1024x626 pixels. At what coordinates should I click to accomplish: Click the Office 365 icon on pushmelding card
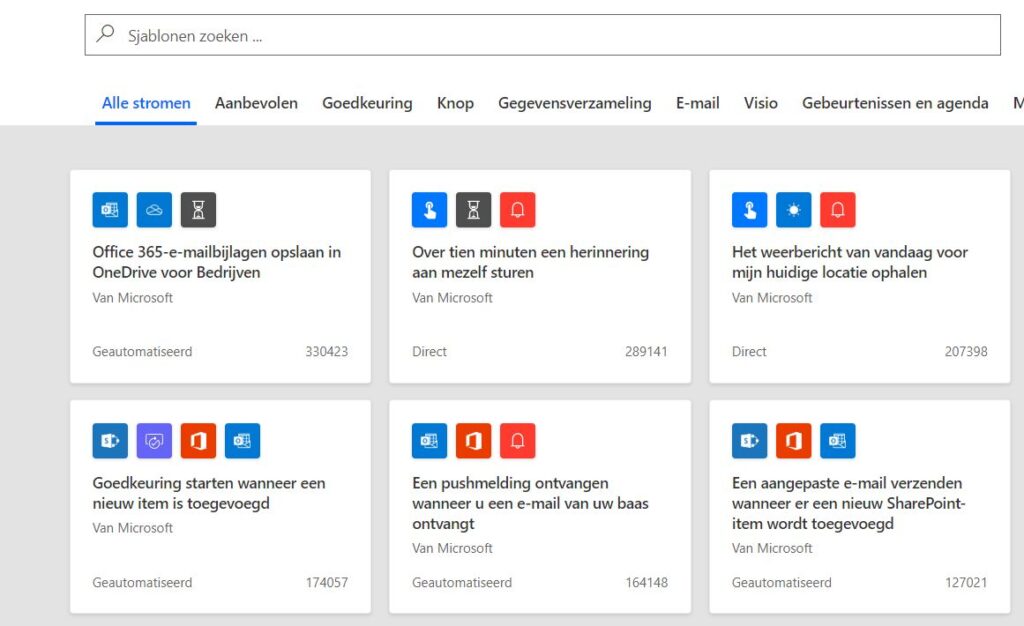474,441
